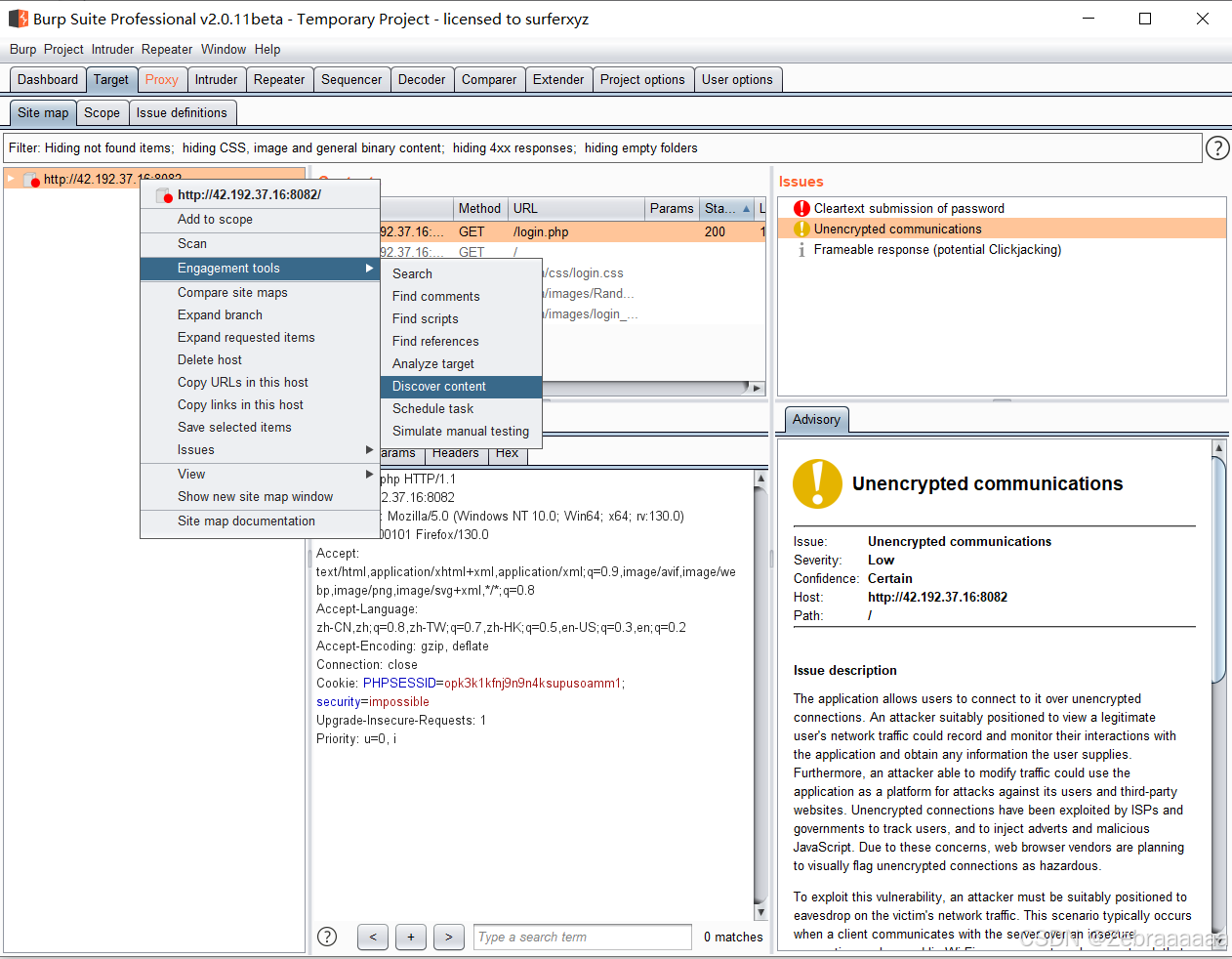Open the search help question mark icon
Viewport: 1232px width, 959px height.
tap(328, 937)
